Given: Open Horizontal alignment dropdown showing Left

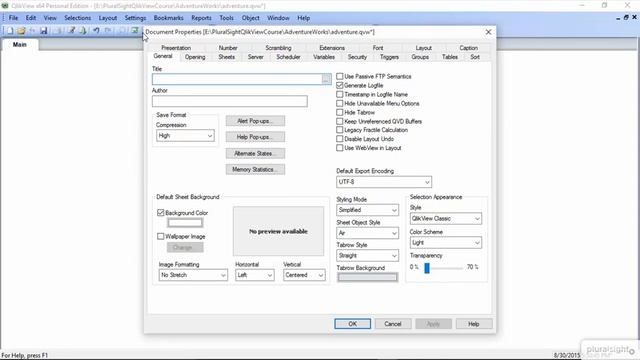Looking at the screenshot, I should 254,275.
